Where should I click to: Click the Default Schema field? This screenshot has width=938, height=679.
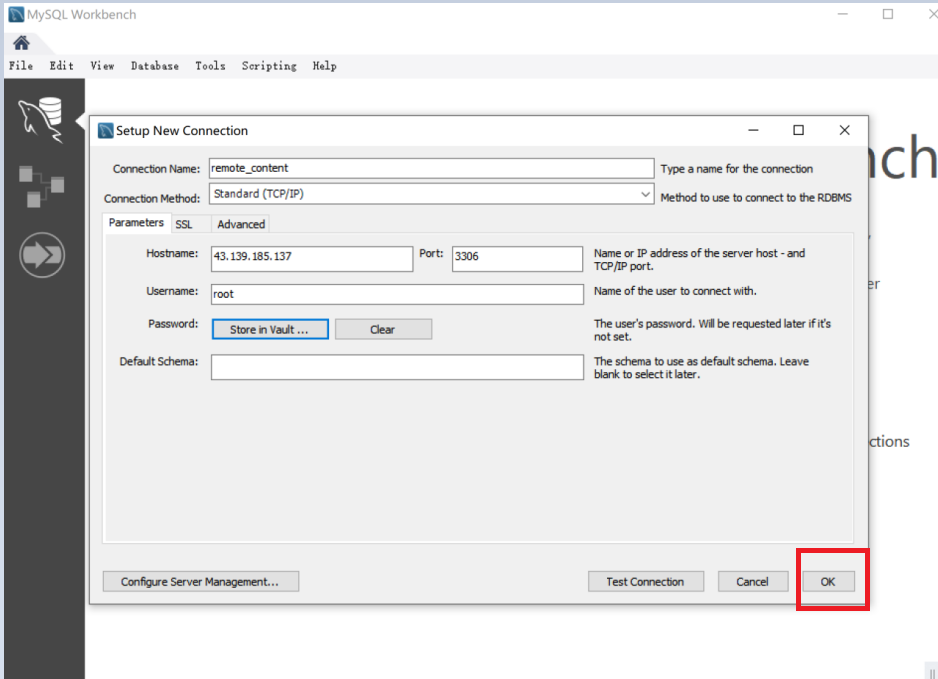[x=397, y=367]
